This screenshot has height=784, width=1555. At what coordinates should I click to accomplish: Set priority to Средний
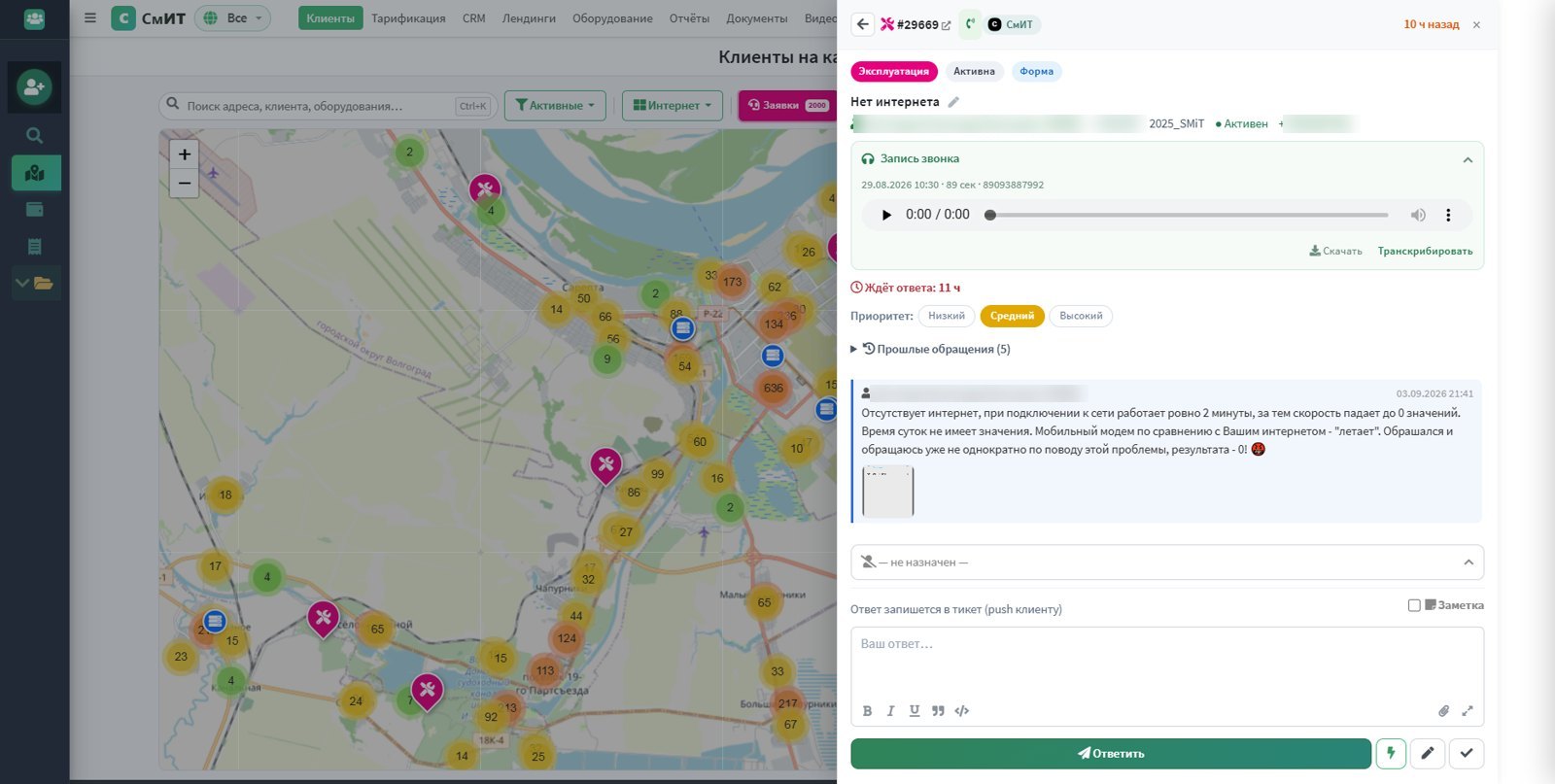1012,316
